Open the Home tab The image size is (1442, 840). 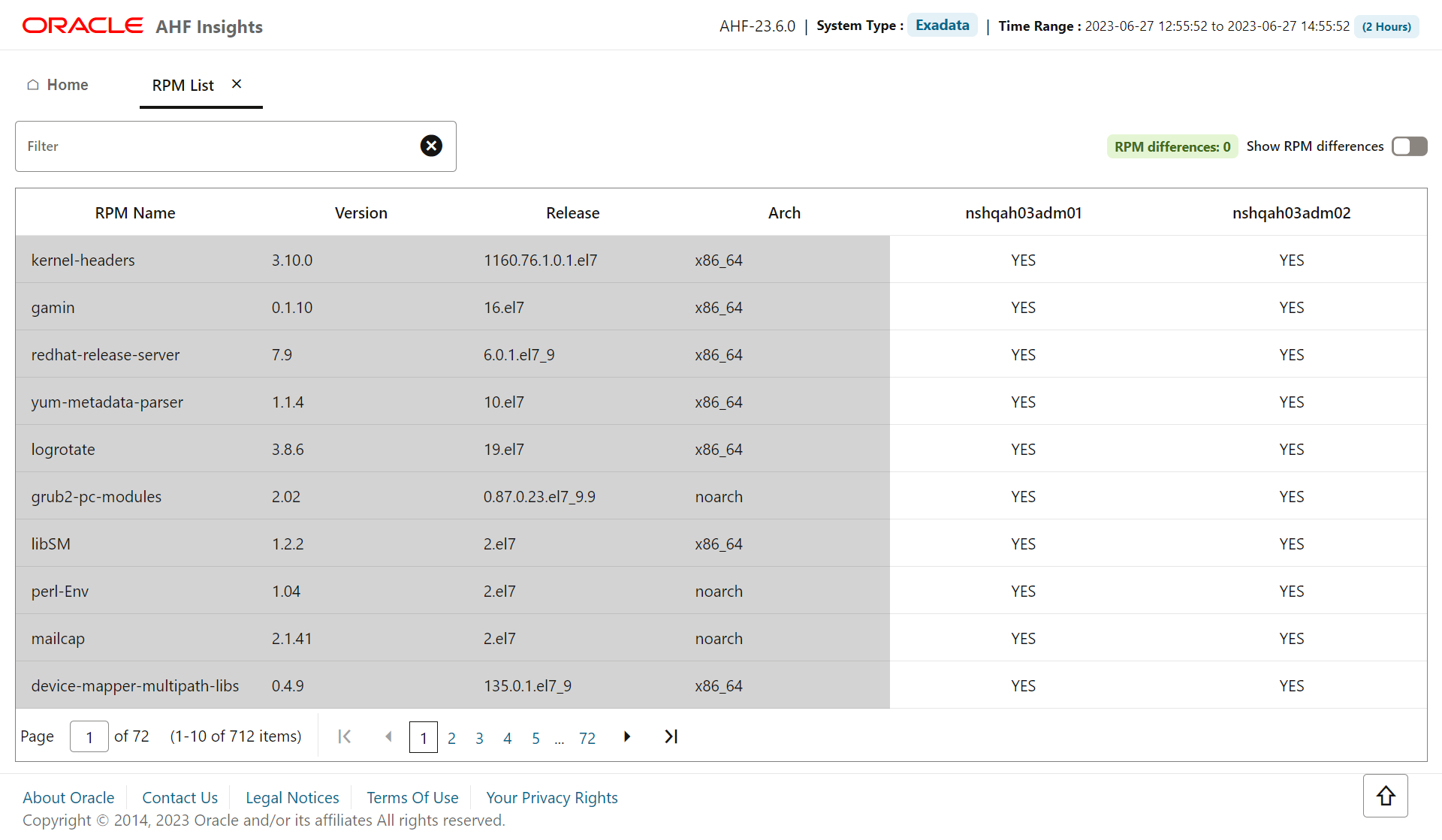point(58,85)
